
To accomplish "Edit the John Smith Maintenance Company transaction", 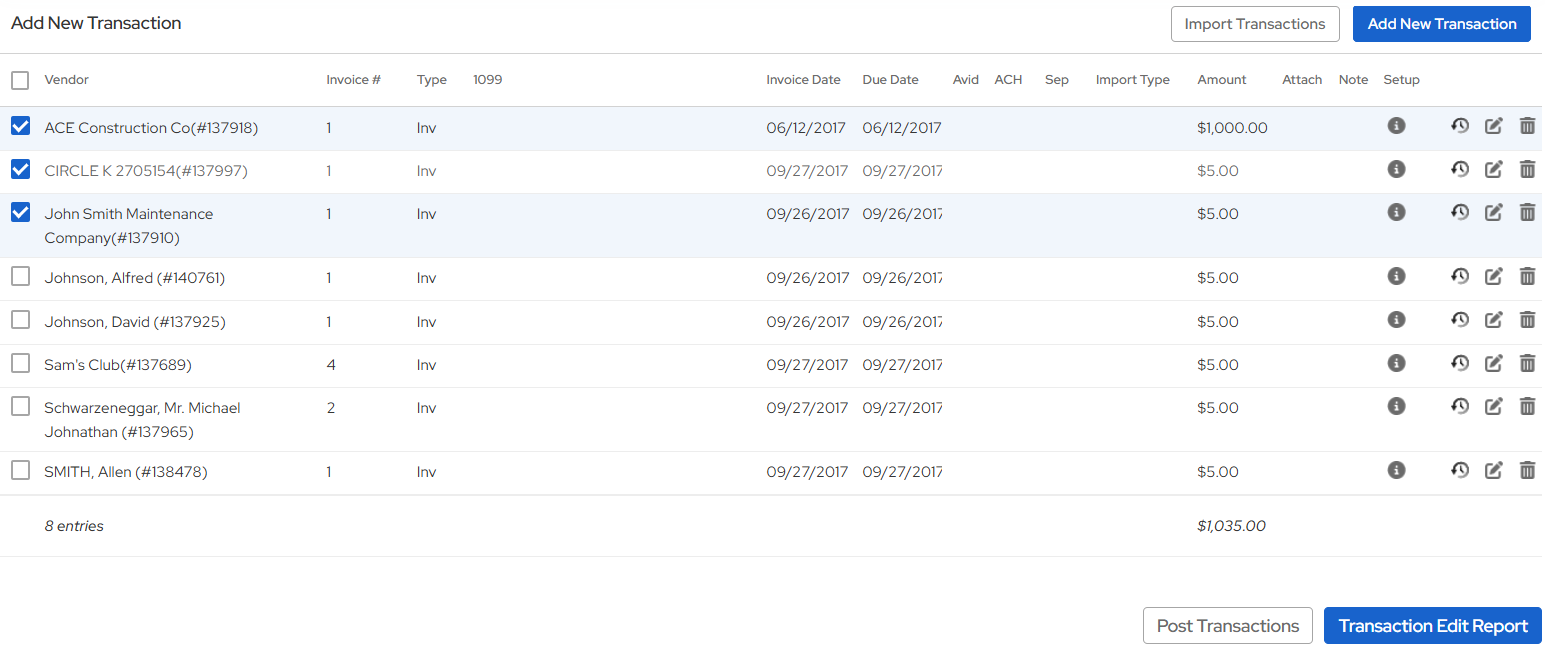I will pyautogui.click(x=1493, y=212).
